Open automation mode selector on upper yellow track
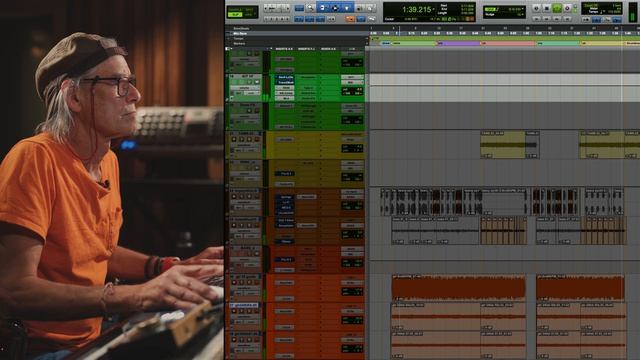This screenshot has height=360, width=640. 251,150
